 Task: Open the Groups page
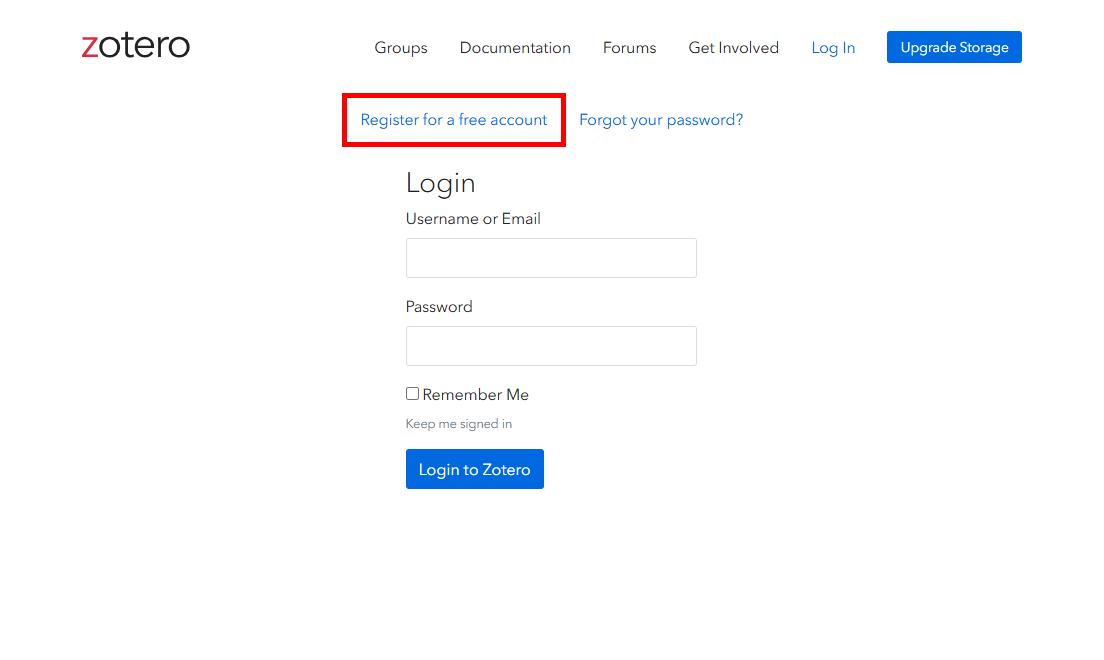coord(401,48)
